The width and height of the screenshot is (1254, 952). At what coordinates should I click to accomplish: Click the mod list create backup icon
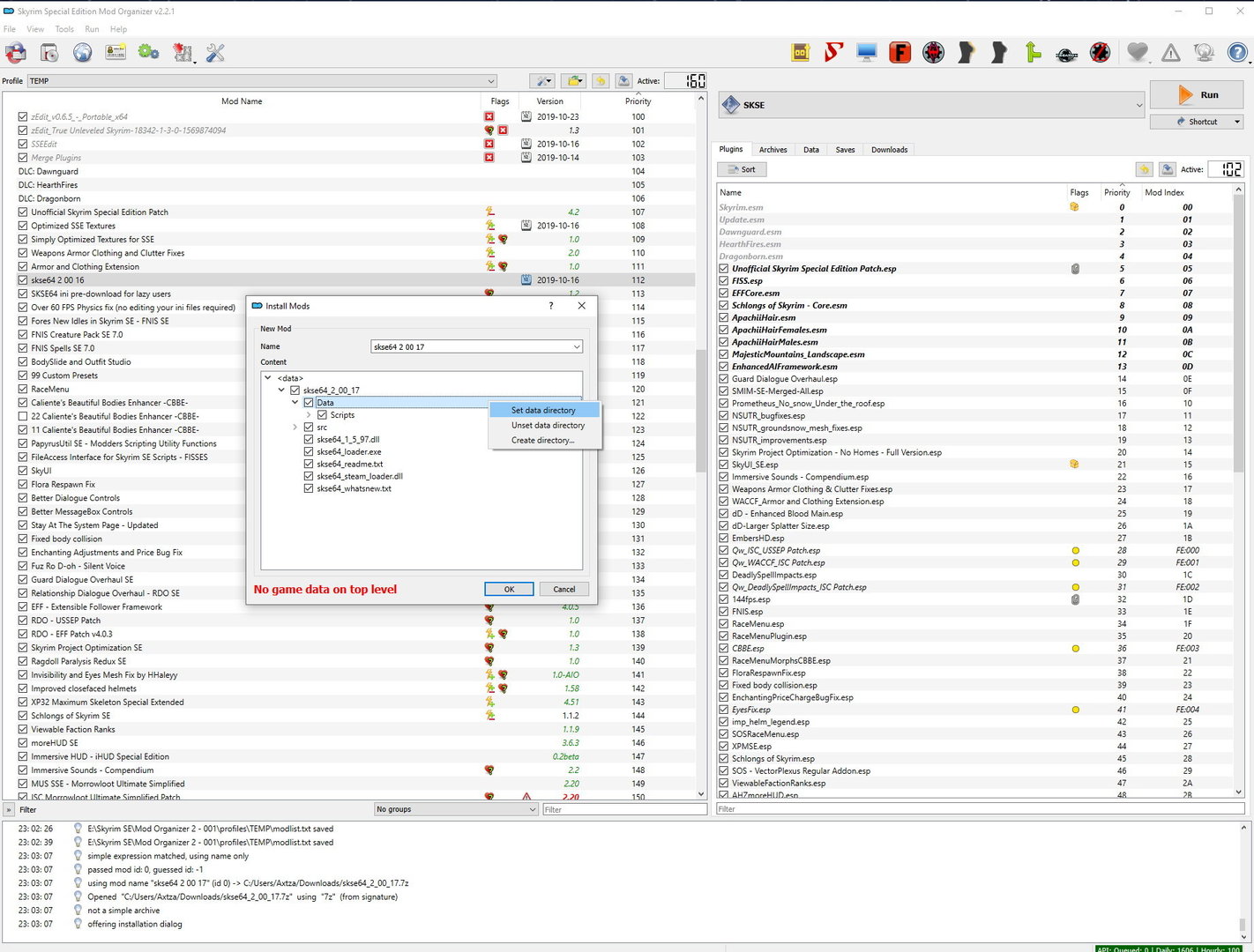[x=623, y=81]
